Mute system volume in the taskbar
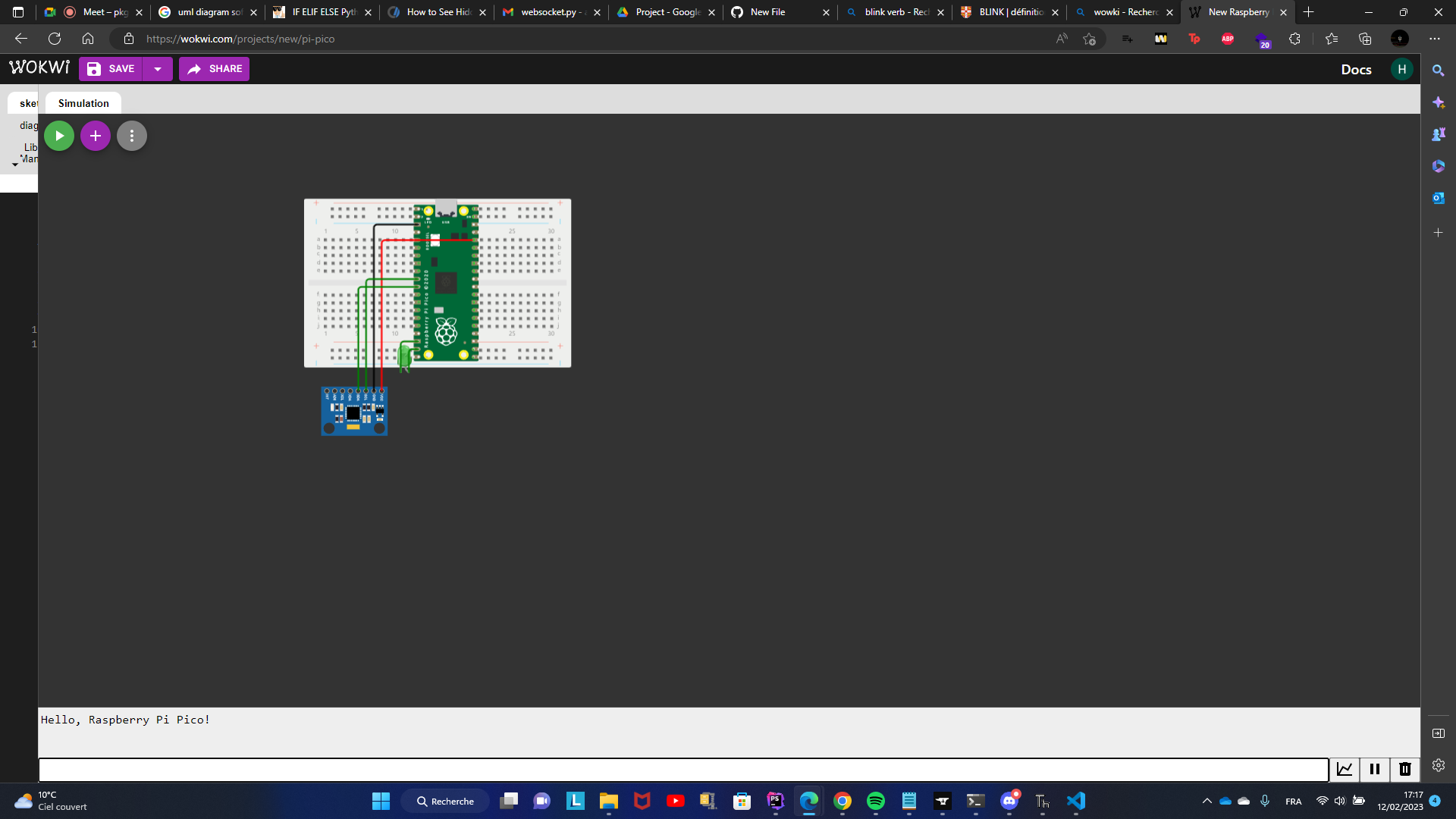The height and width of the screenshot is (819, 1456). [x=1338, y=801]
